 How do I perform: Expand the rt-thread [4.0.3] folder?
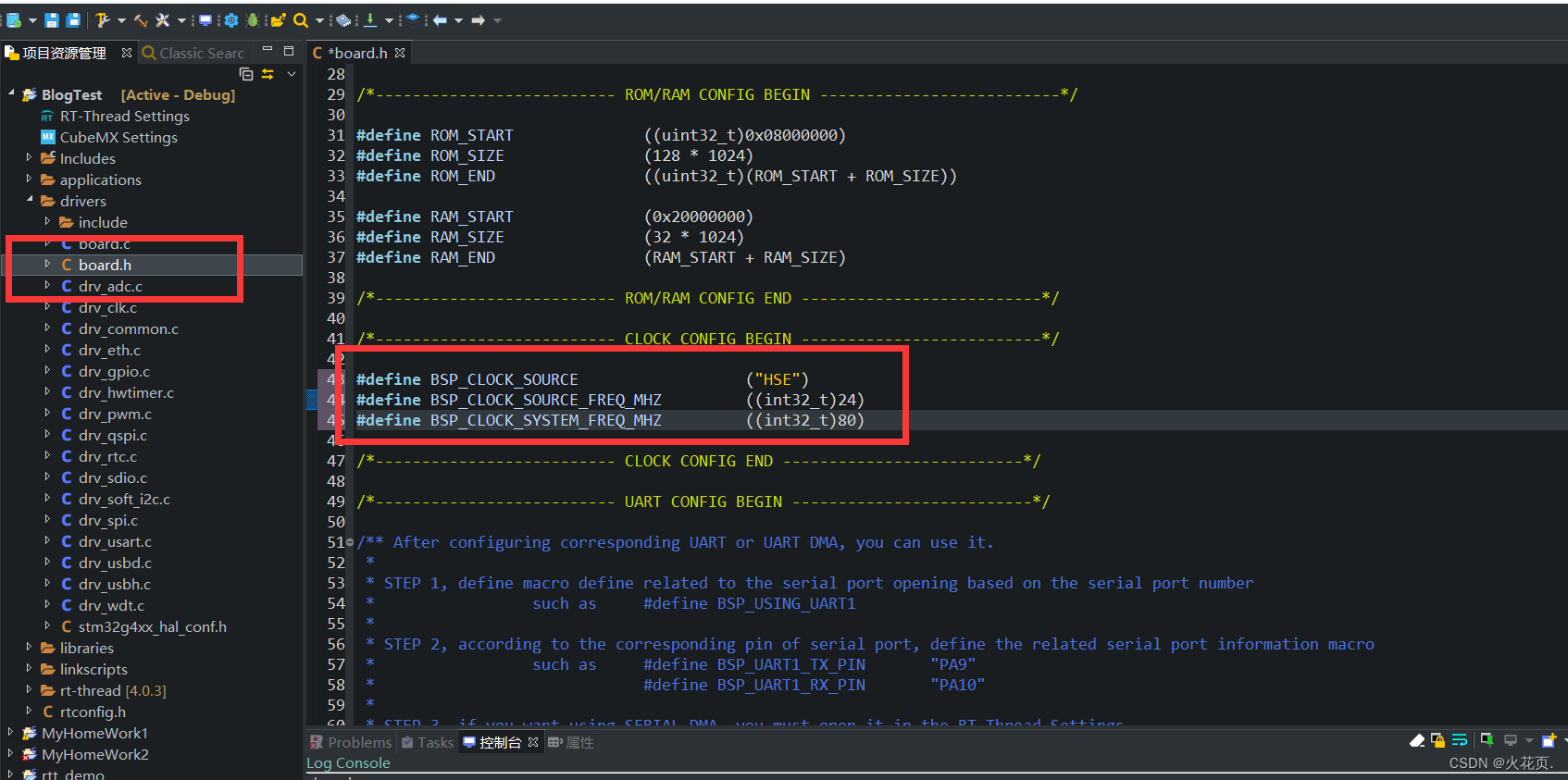[x=29, y=689]
